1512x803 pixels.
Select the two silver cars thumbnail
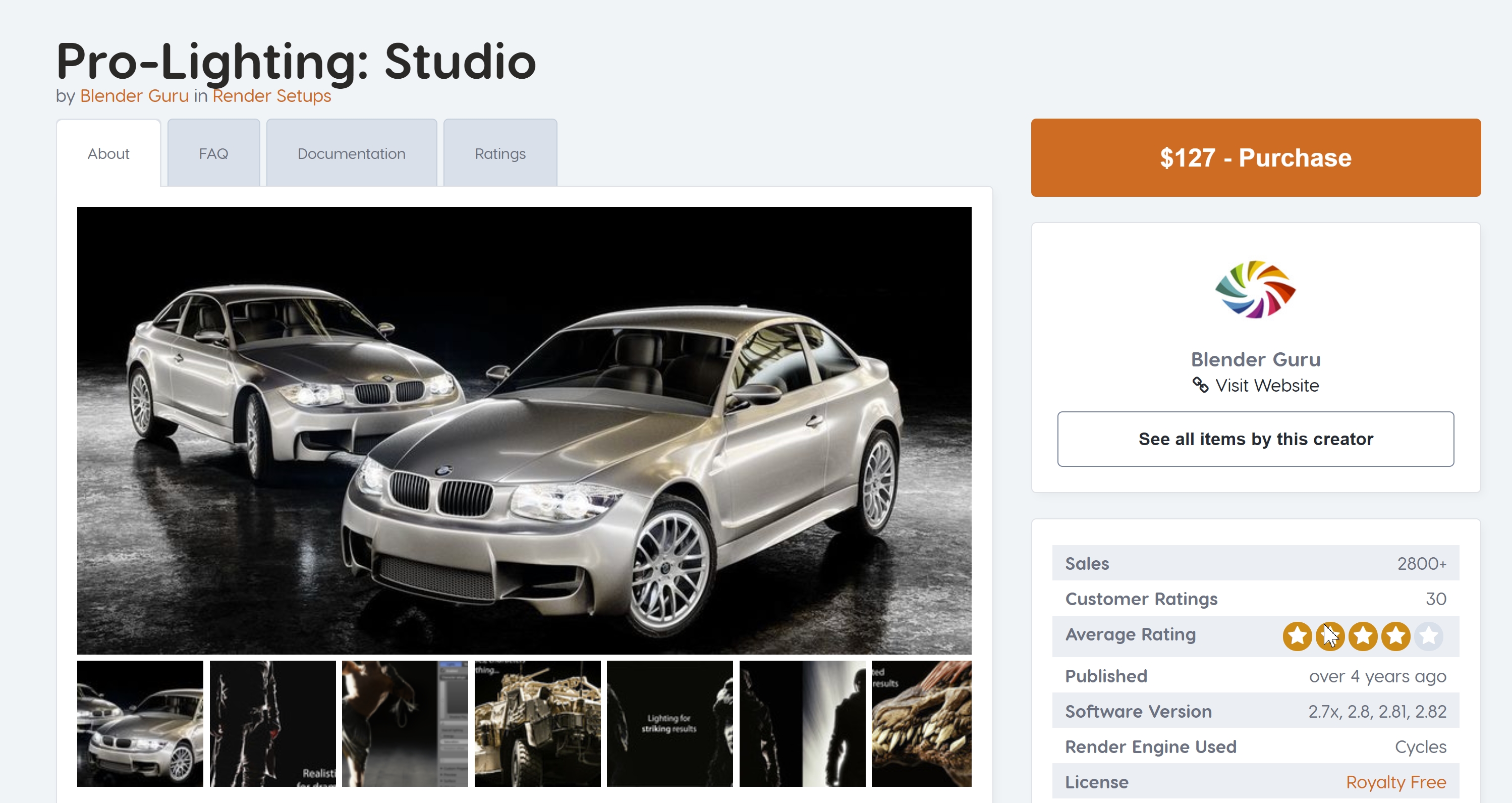click(x=140, y=723)
